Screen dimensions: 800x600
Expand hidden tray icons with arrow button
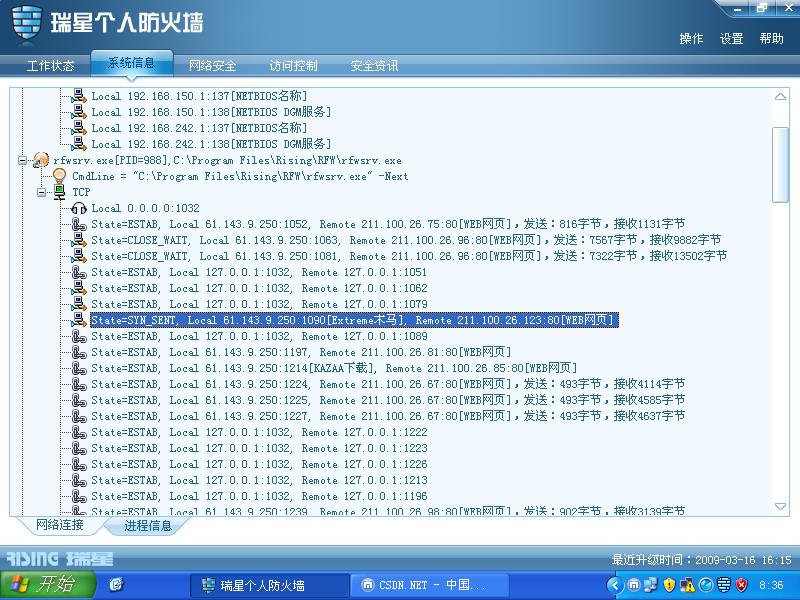tap(615, 585)
